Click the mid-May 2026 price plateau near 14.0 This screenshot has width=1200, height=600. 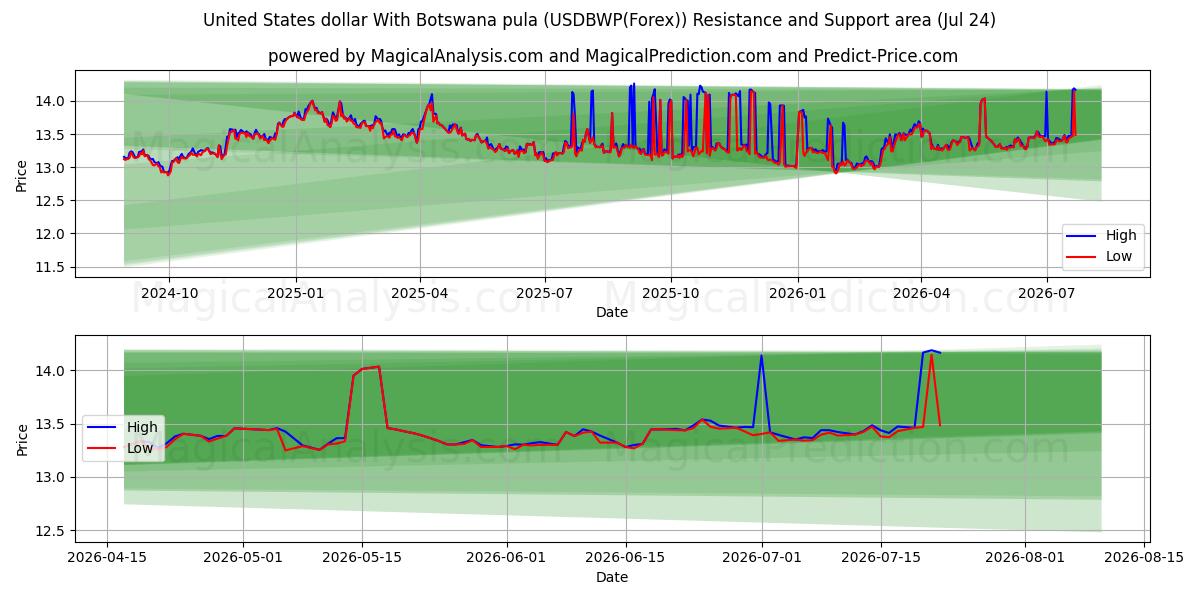point(366,369)
